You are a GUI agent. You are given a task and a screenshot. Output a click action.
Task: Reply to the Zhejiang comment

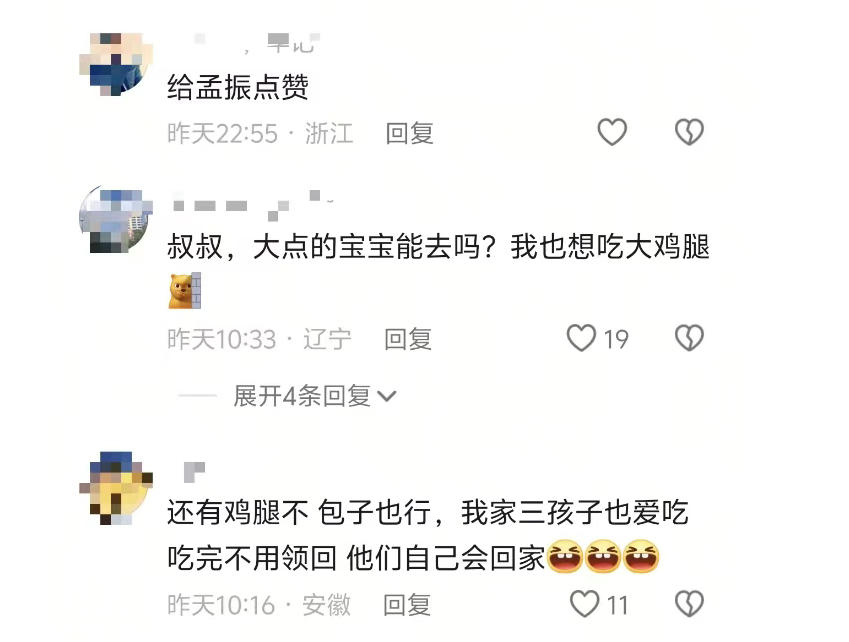coord(410,133)
